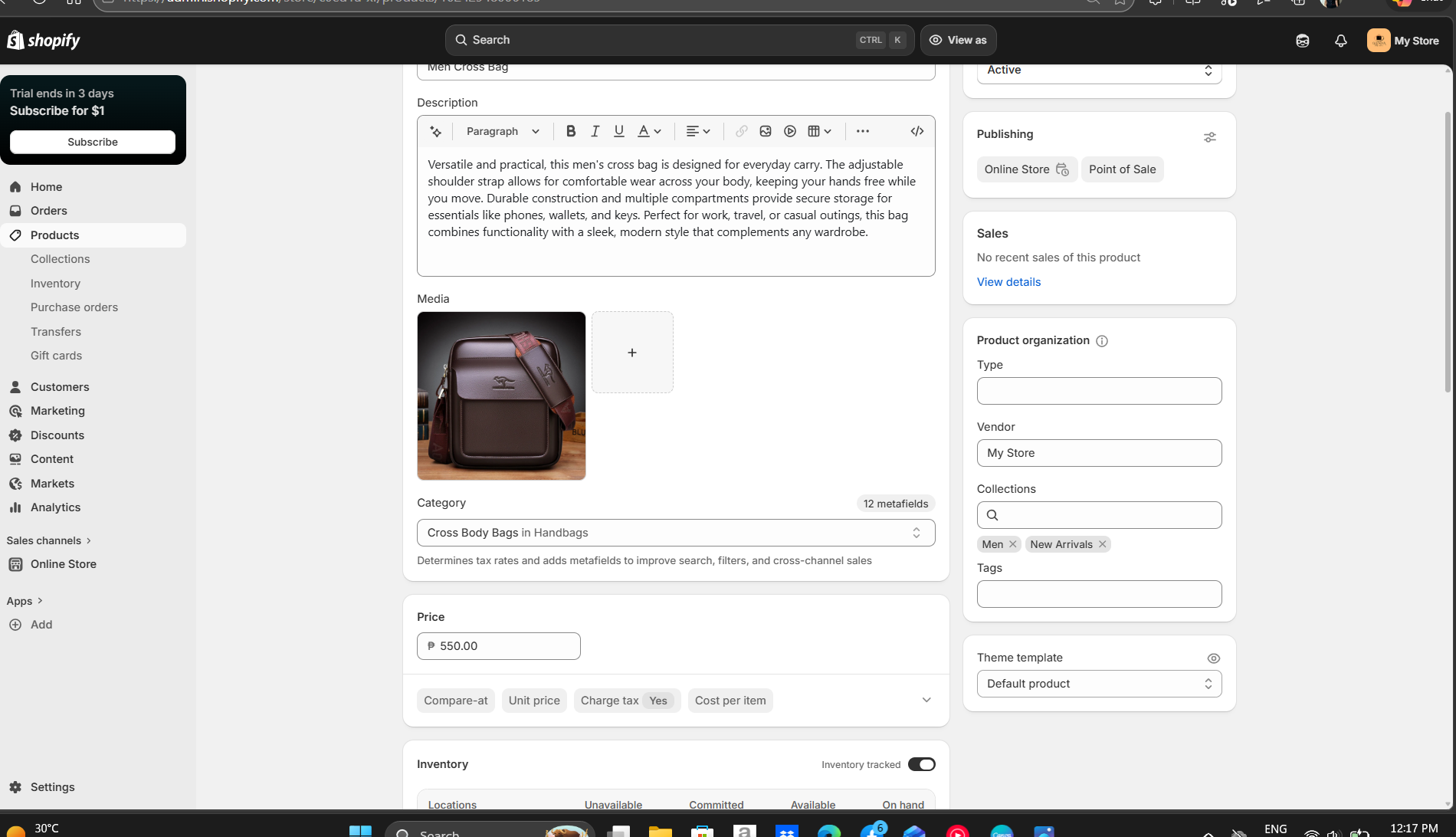Viewport: 1456px width, 837px height.
Task: Click the top Search bar
Action: tap(680, 40)
